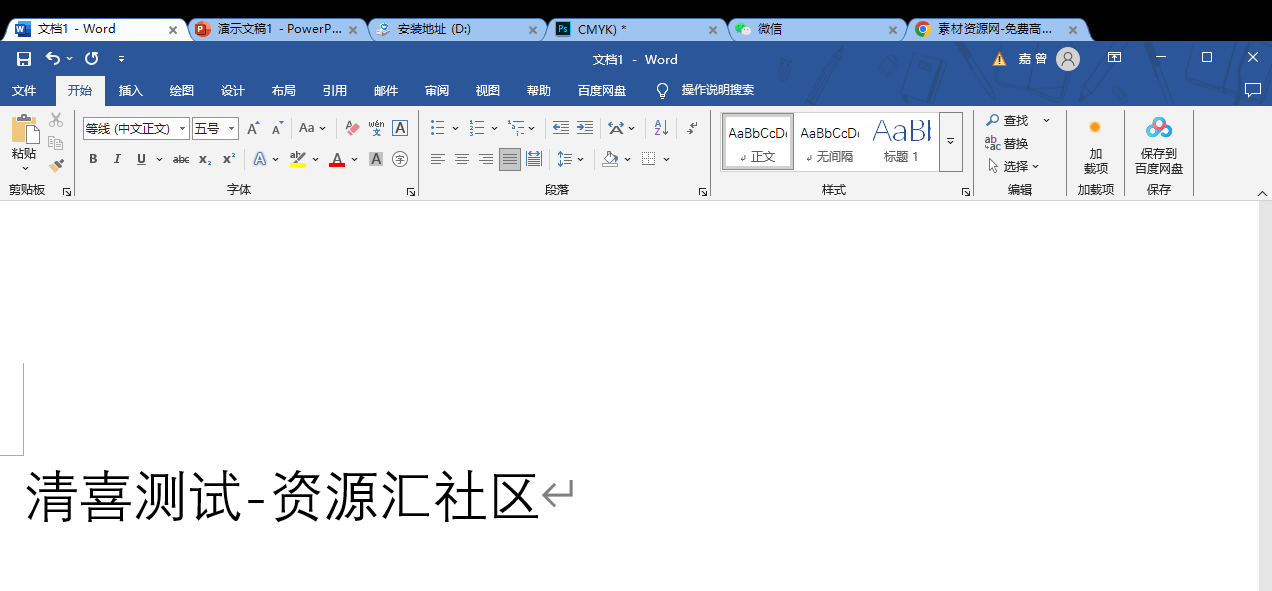Toggle show/hide paragraph marks
The width and height of the screenshot is (1272, 591).
tap(692, 127)
